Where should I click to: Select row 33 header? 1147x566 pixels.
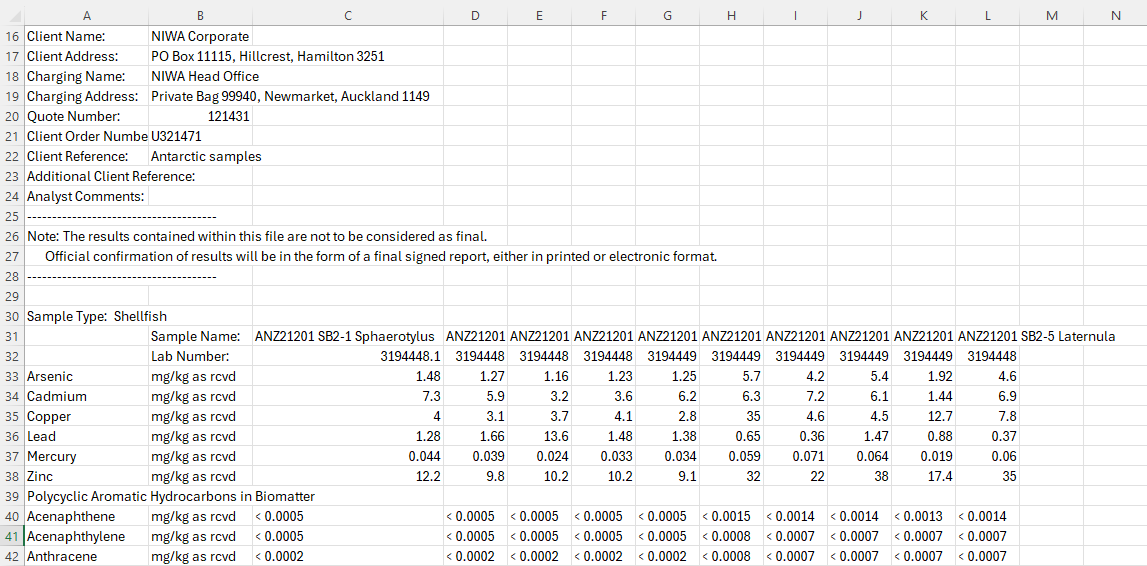(x=12, y=377)
